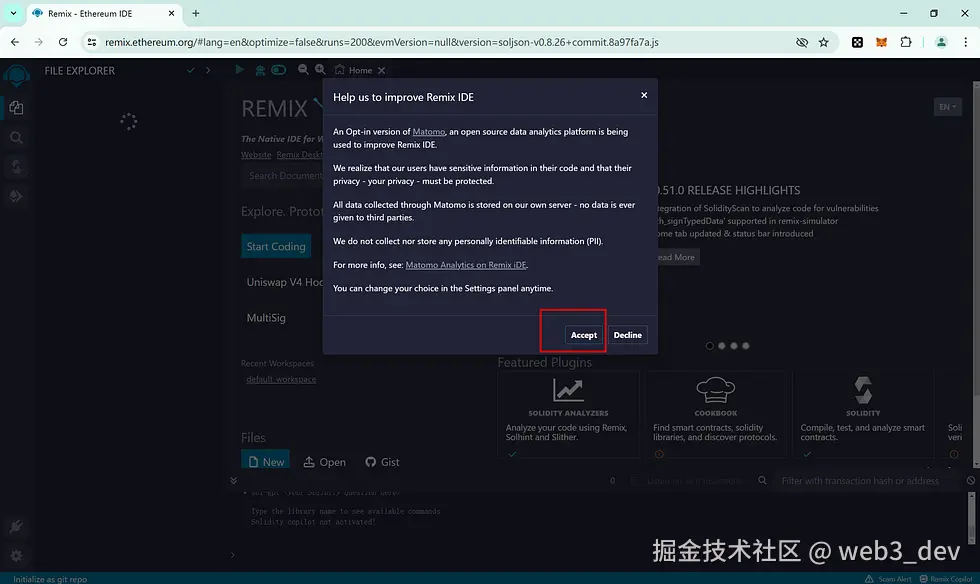Open Chrome three-dot menu
The height and width of the screenshot is (584, 980).
click(966, 42)
